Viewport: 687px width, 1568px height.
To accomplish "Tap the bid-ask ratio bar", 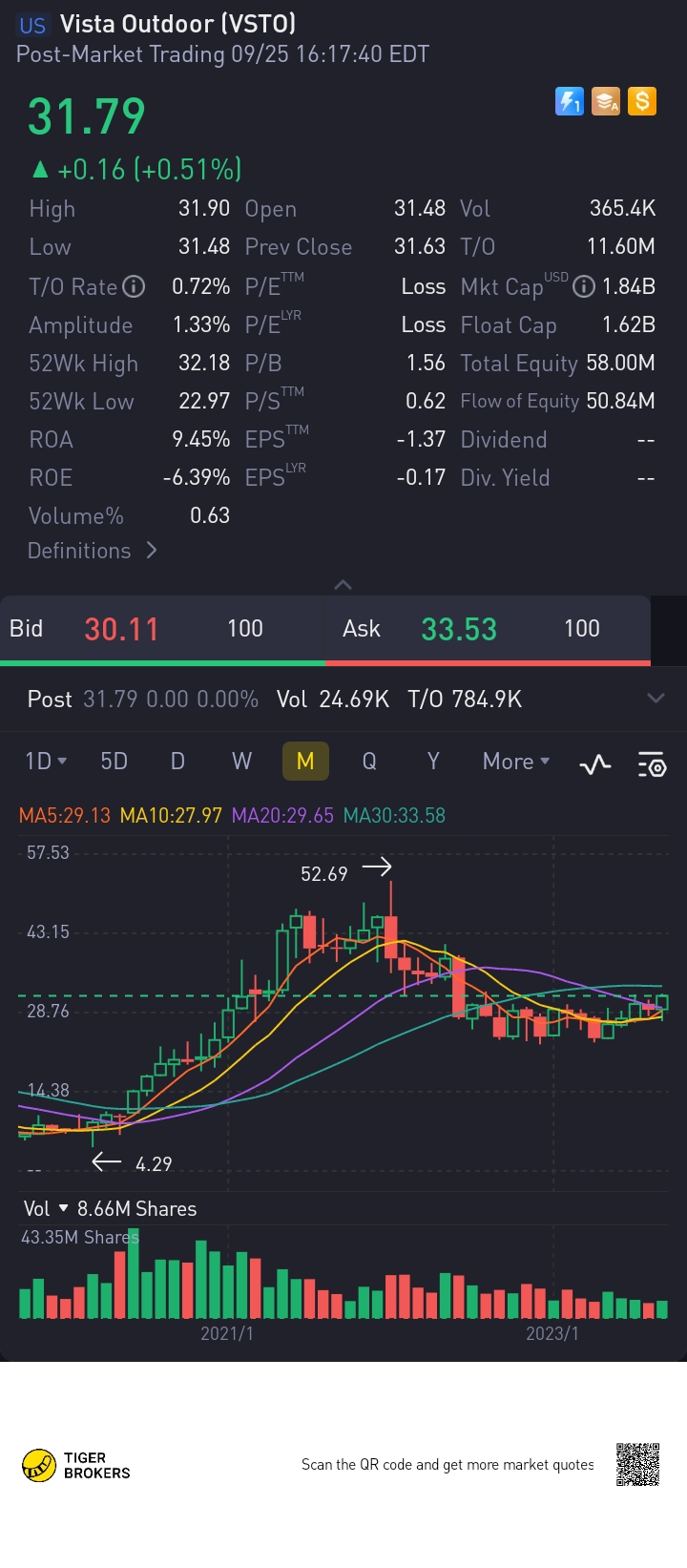I will coord(325,662).
